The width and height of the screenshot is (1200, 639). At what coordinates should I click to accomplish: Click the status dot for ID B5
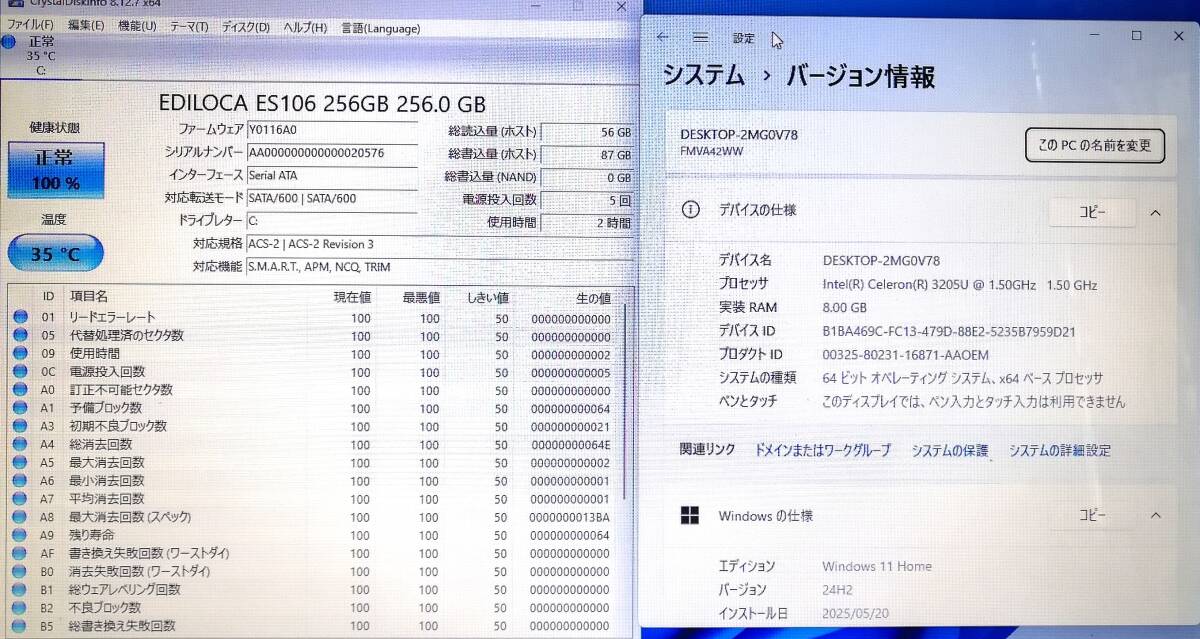point(21,626)
